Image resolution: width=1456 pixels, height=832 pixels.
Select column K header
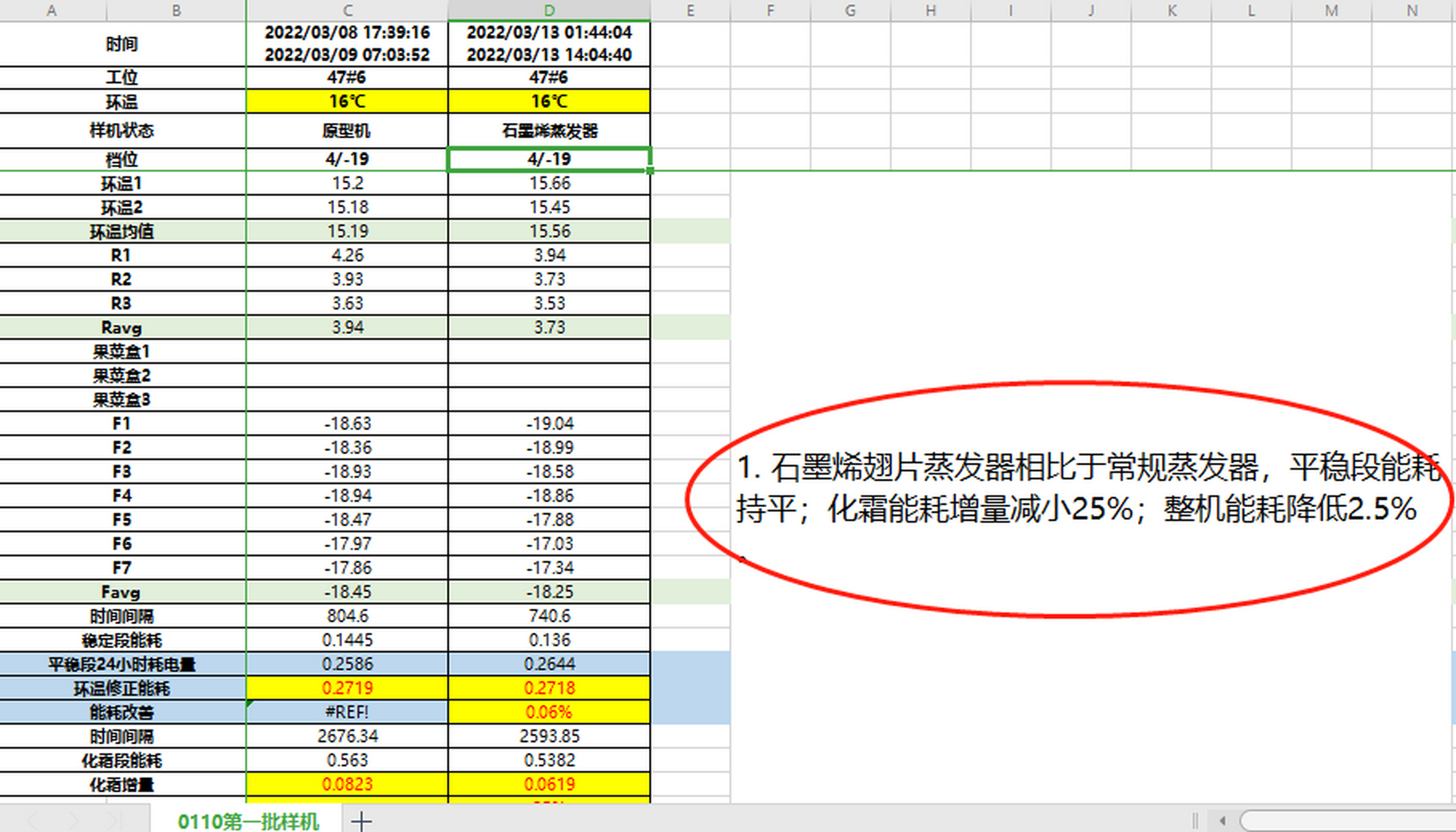click(x=1172, y=10)
